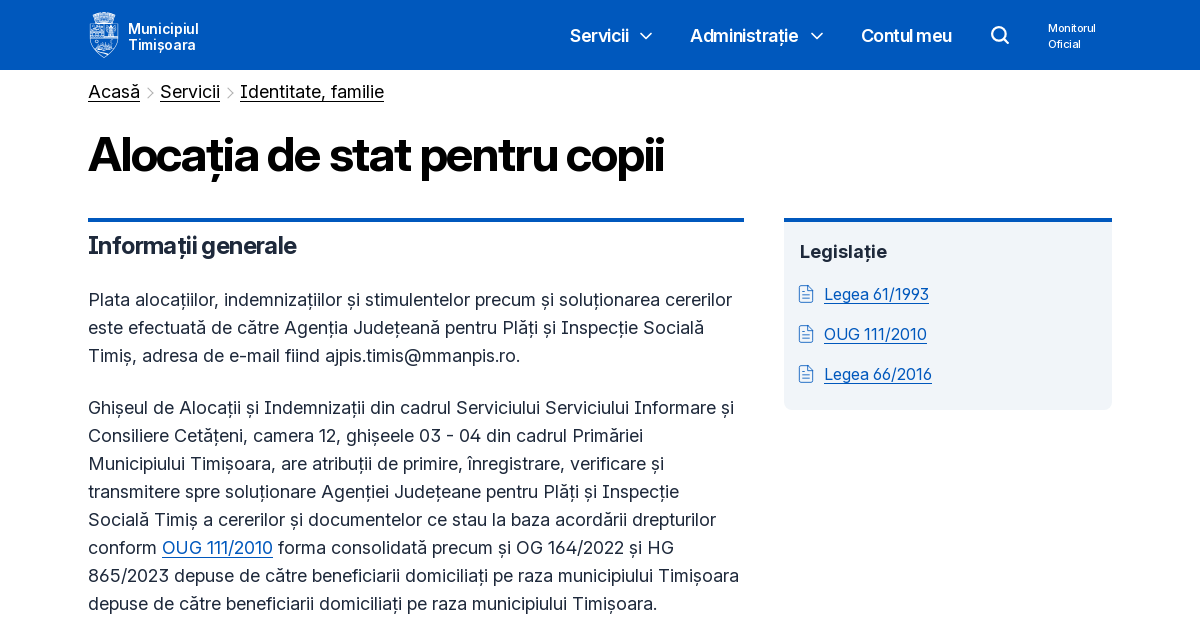Click the Legea 66/2016 link
The image size is (1200, 630).
877,374
